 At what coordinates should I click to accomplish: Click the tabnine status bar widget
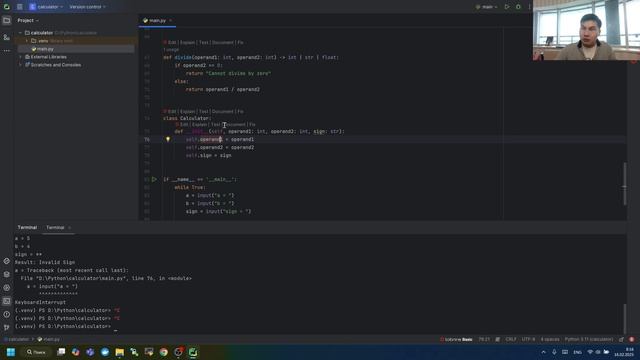456,339
